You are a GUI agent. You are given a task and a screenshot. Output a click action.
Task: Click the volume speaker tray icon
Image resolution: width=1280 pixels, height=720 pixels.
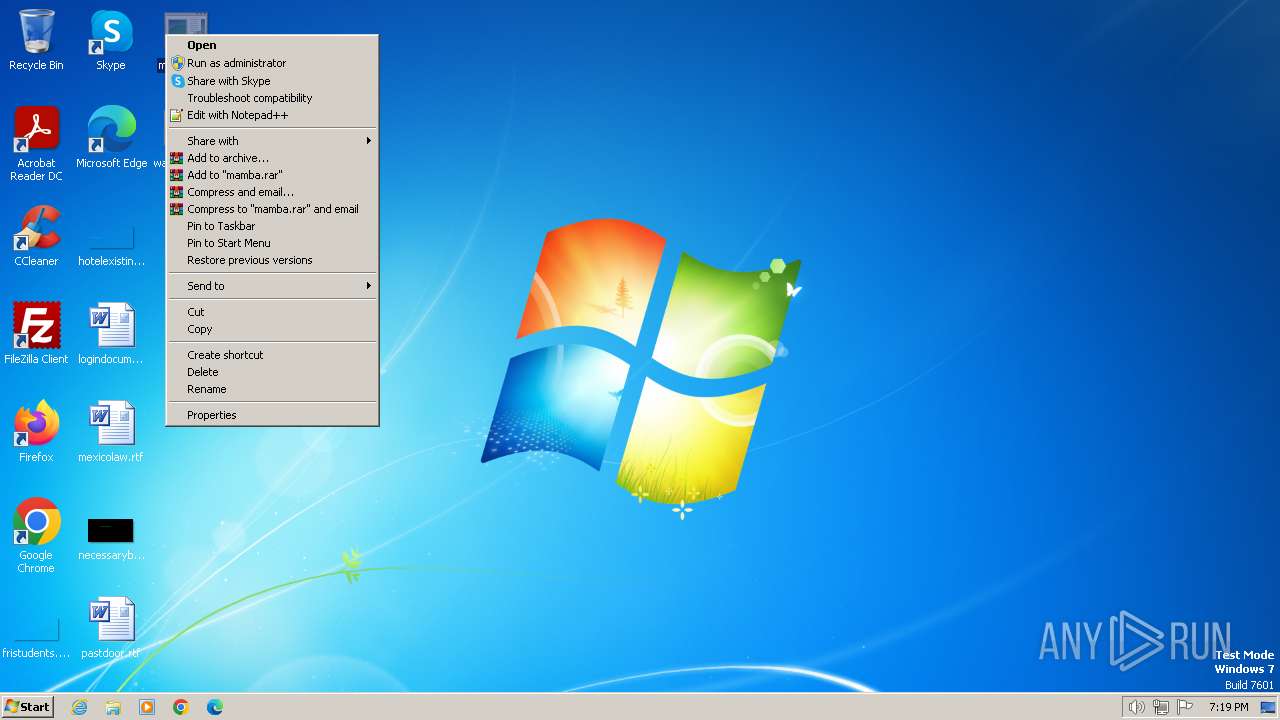pyautogui.click(x=1137, y=707)
